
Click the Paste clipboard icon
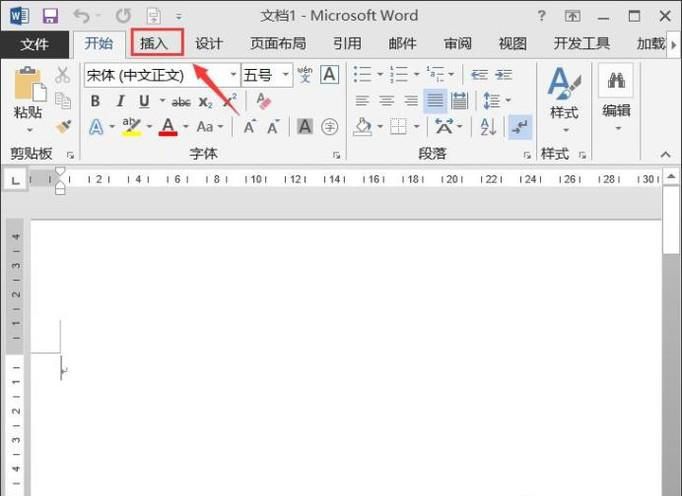pyautogui.click(x=29, y=83)
